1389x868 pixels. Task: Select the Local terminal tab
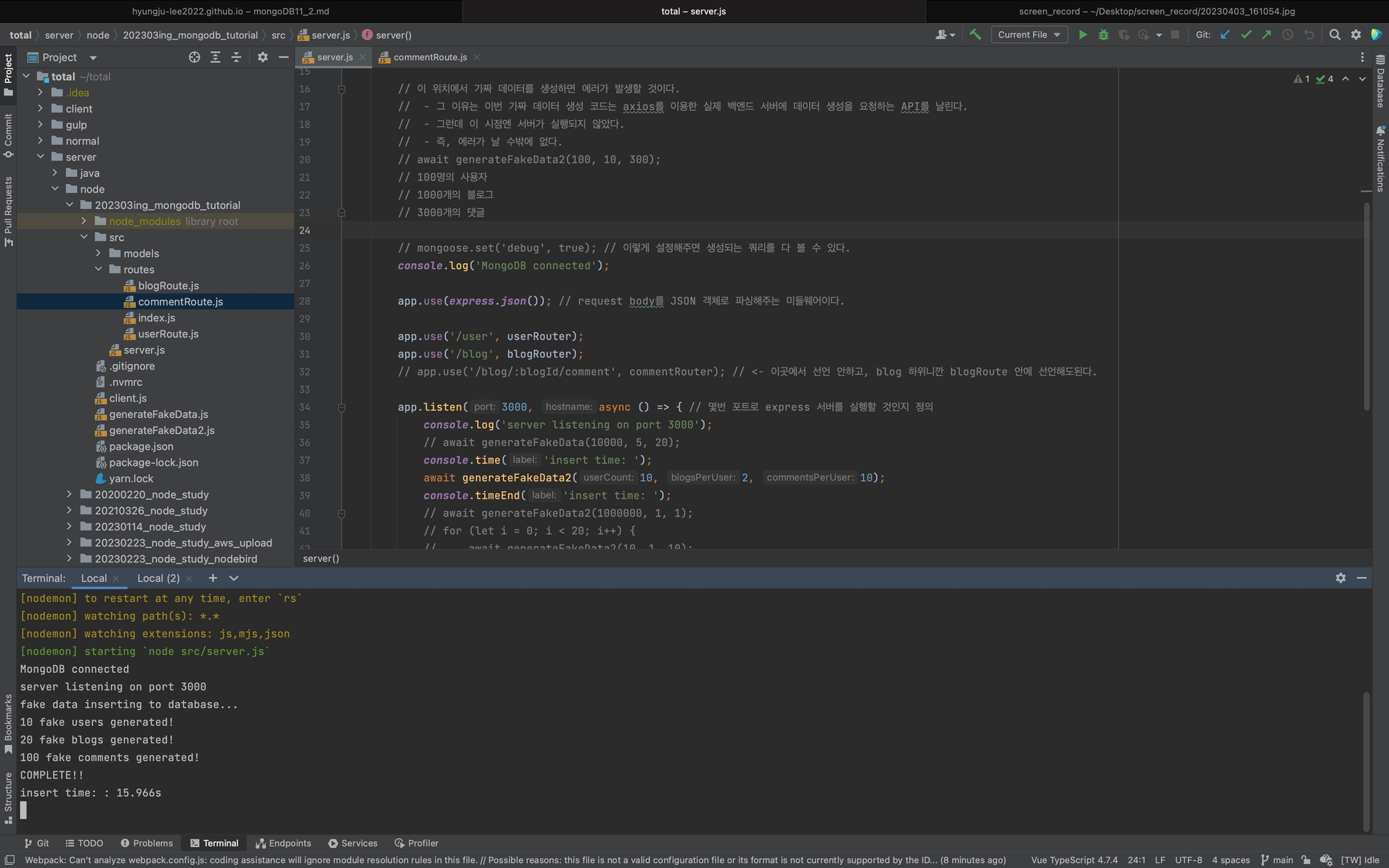pos(94,578)
